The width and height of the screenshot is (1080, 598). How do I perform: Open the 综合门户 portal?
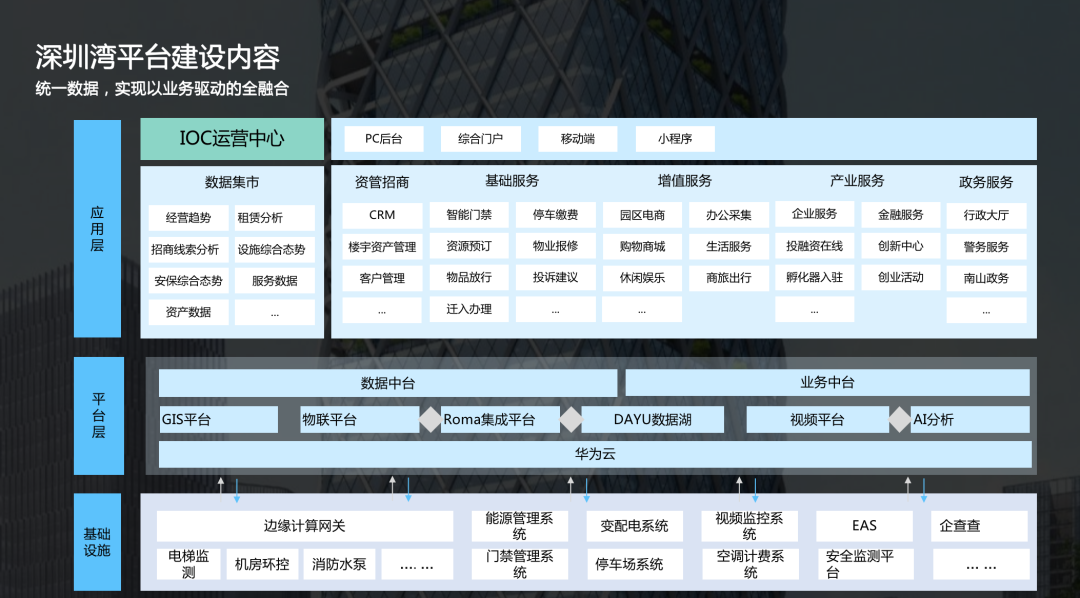(x=480, y=136)
